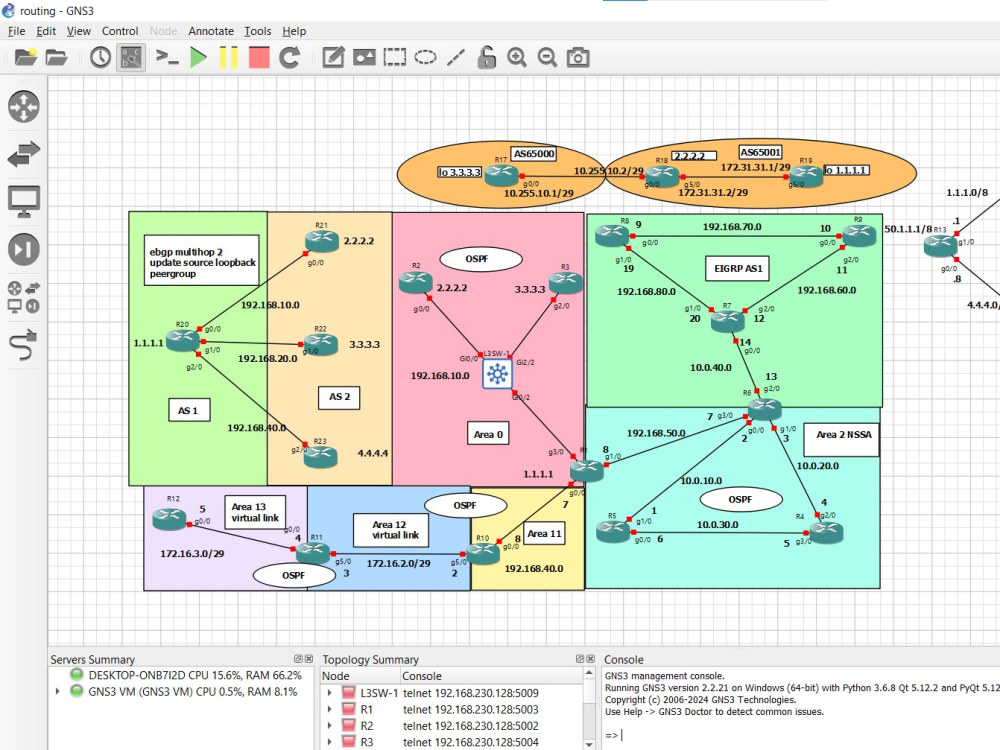This screenshot has width=1000, height=750.
Task: Toggle show interface labels on the canvas
Action: click(x=131, y=57)
